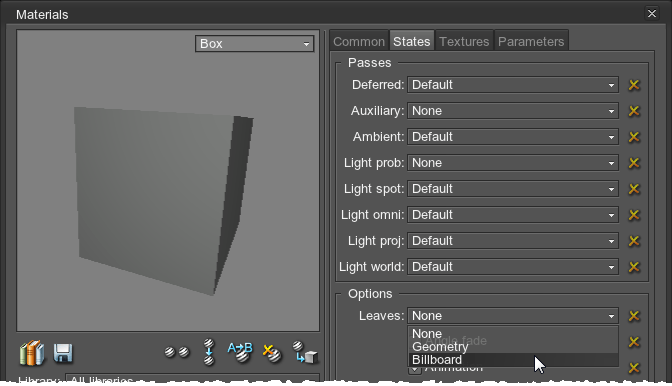Image resolution: width=672 pixels, height=386 pixels.
Task: Click the box material preview viewport
Action: point(168,180)
